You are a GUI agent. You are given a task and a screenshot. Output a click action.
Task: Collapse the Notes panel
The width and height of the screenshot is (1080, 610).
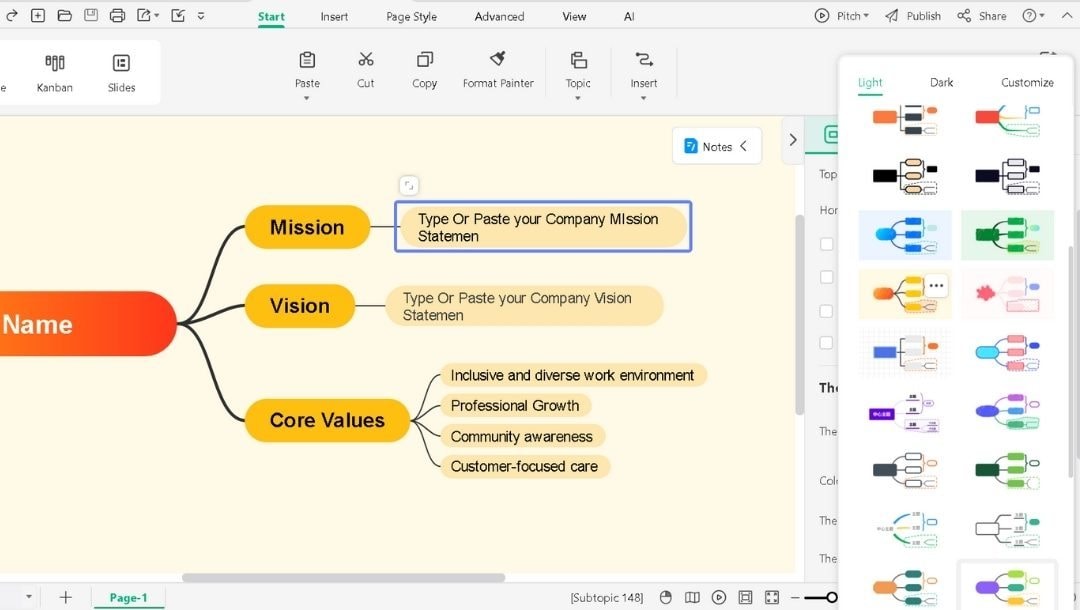click(x=744, y=146)
